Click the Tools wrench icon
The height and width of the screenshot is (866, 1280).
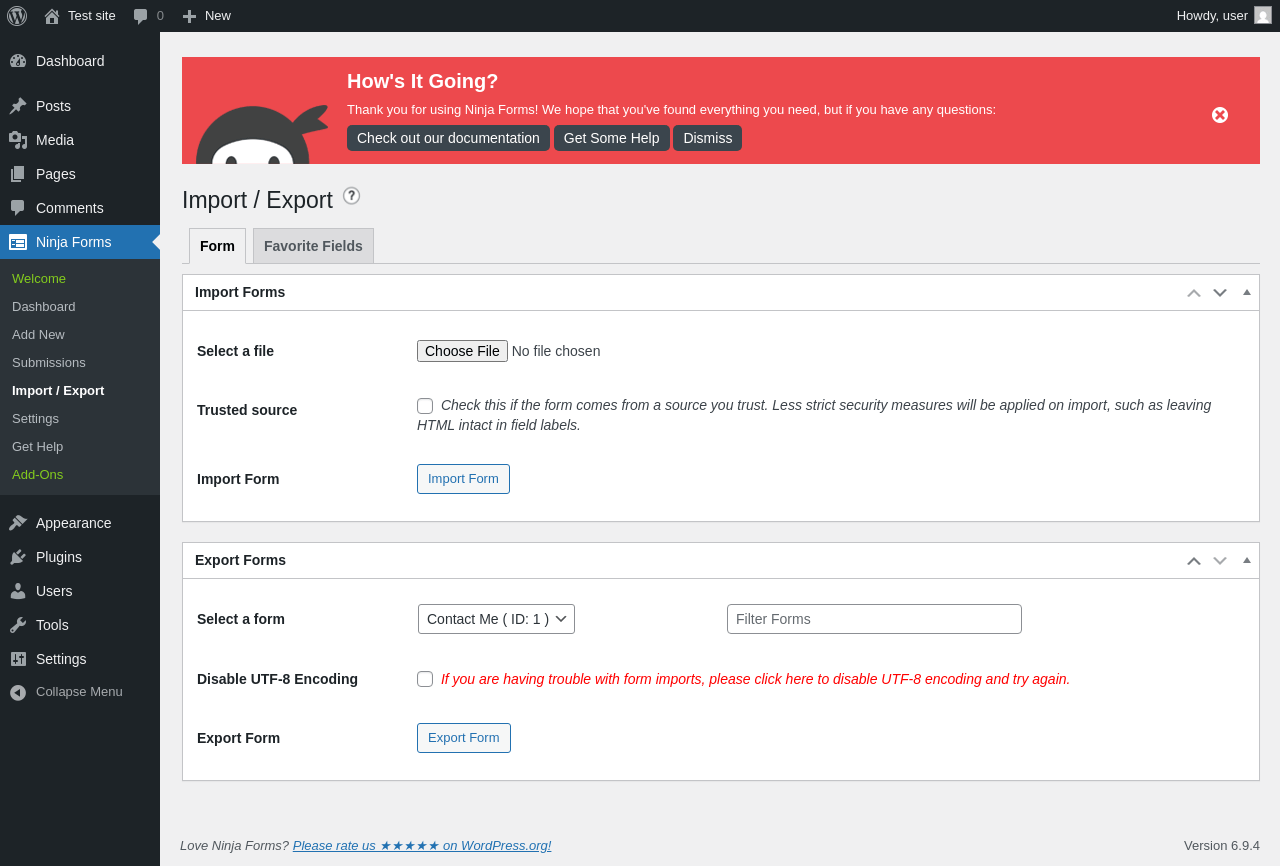pyautogui.click(x=18, y=625)
